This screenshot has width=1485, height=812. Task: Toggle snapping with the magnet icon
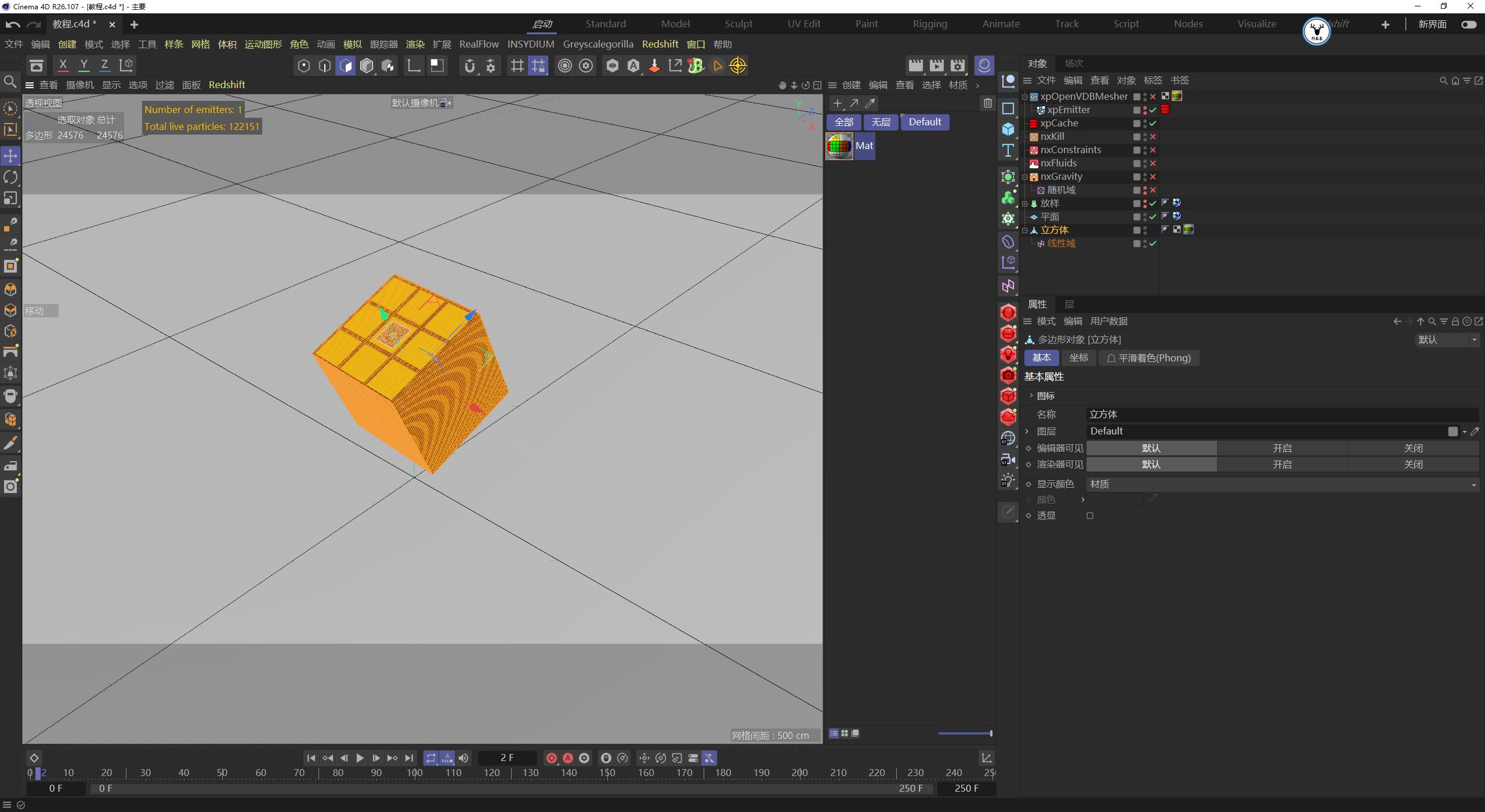[469, 66]
